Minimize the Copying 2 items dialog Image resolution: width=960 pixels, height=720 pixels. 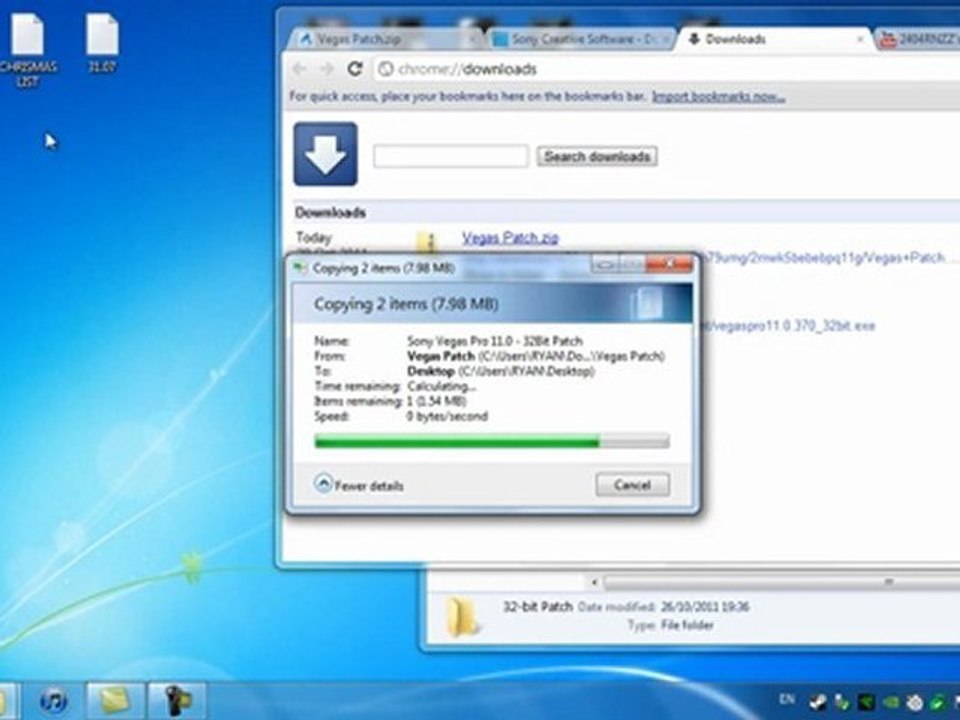pos(606,264)
